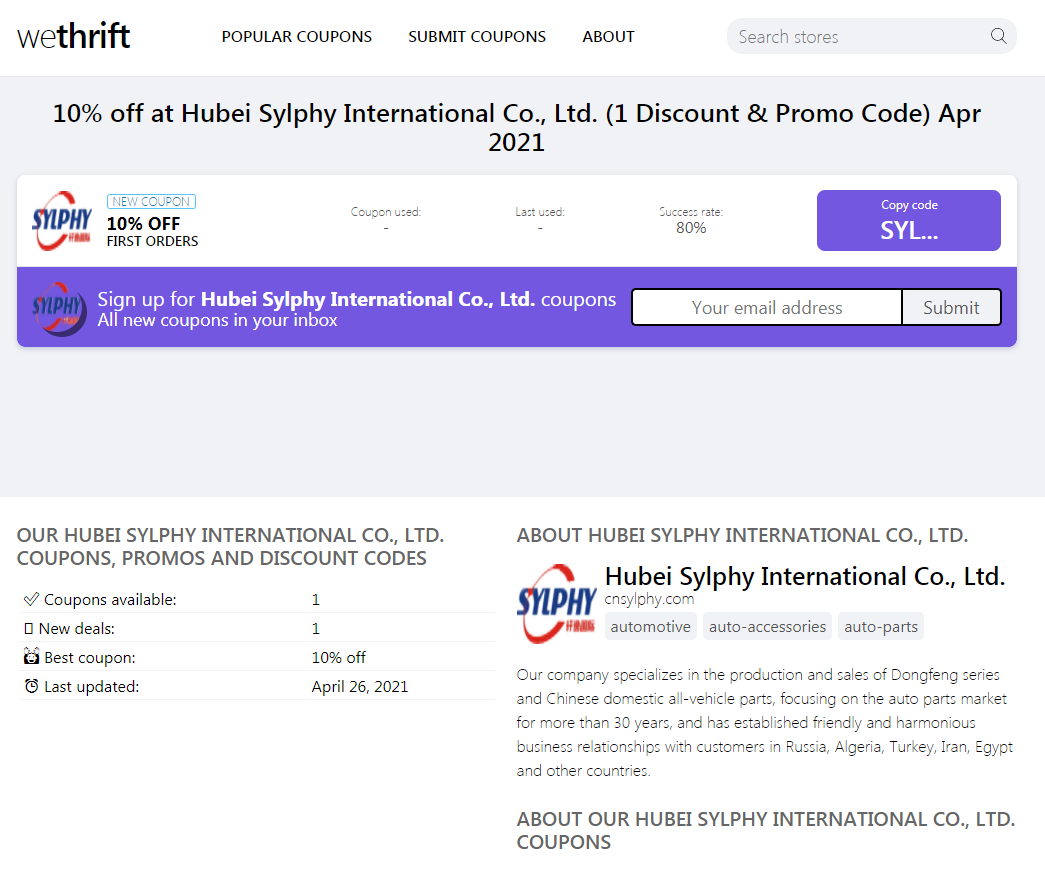
Task: Select the 10% OFF coupon title
Action: [143, 223]
